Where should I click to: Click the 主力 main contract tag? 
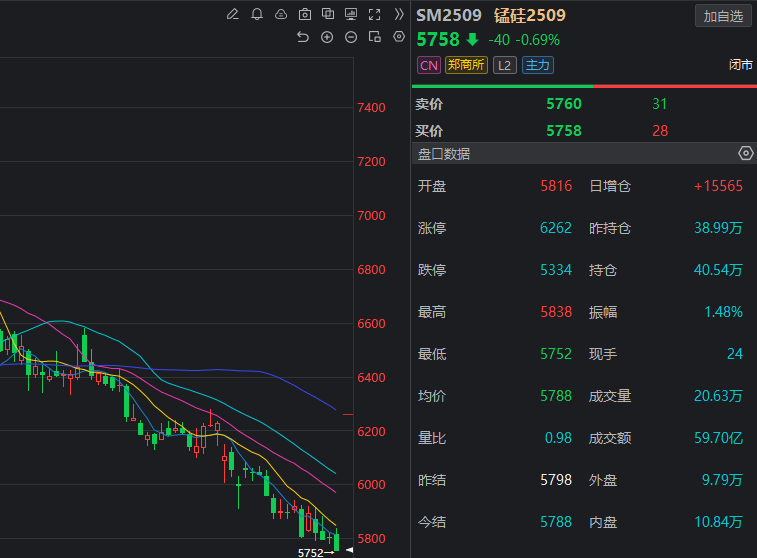point(538,65)
